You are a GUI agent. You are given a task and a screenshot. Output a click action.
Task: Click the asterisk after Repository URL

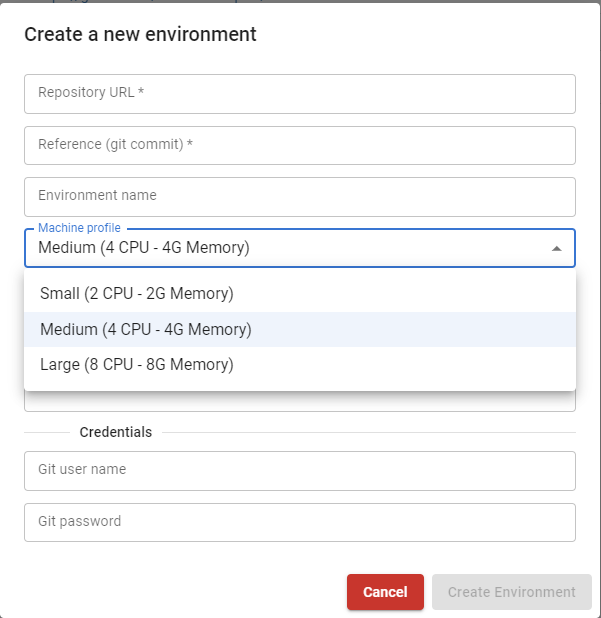141,93
